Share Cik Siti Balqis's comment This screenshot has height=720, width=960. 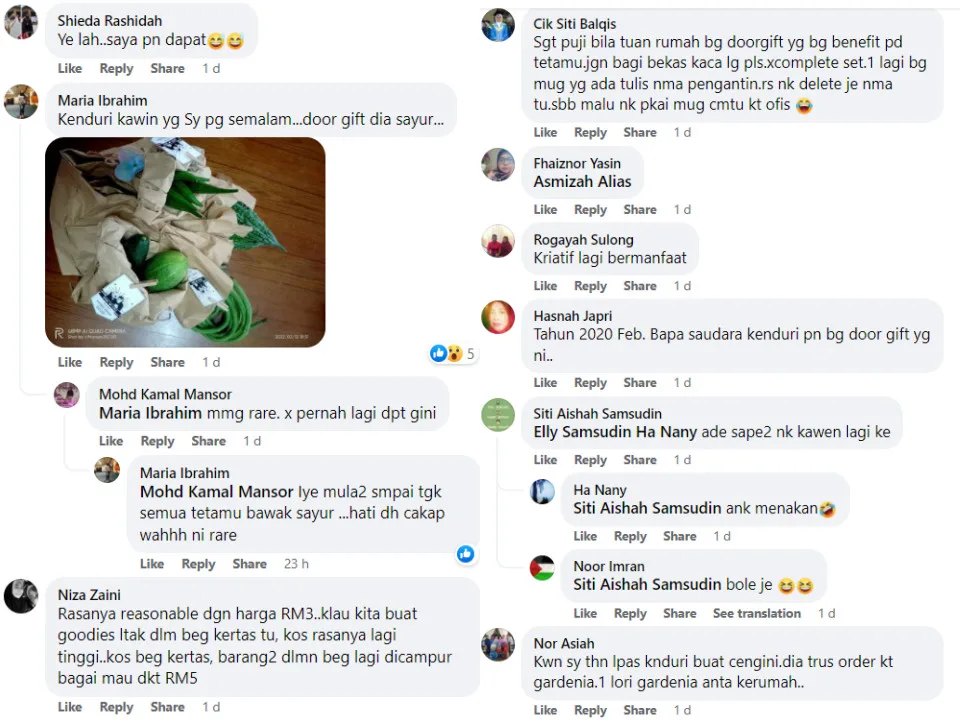(x=640, y=132)
